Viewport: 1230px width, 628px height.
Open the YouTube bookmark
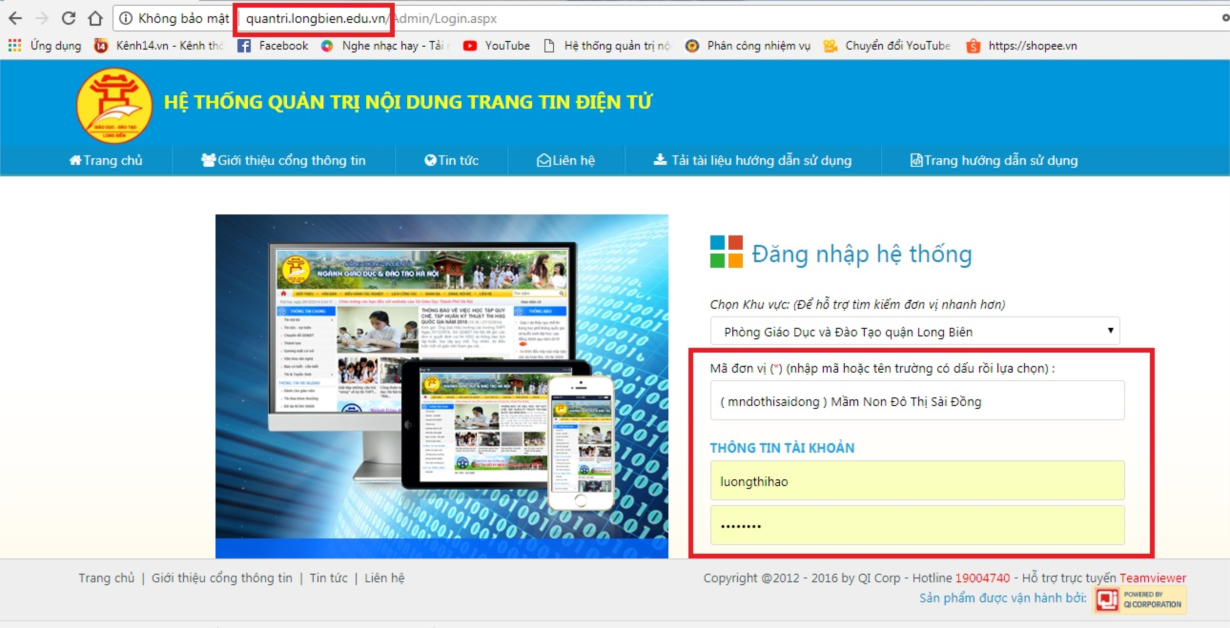497,46
